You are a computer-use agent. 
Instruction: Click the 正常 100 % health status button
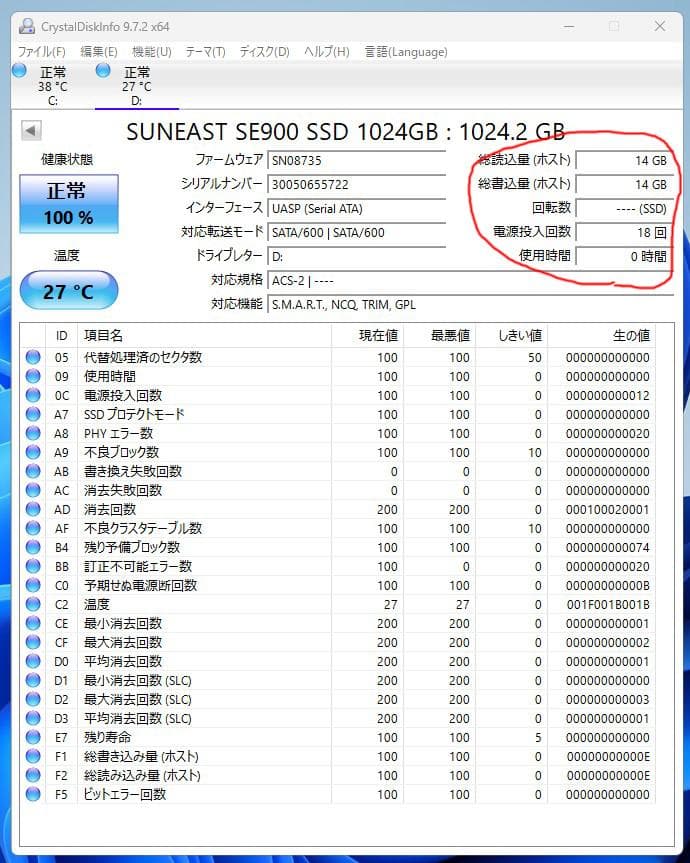point(69,204)
